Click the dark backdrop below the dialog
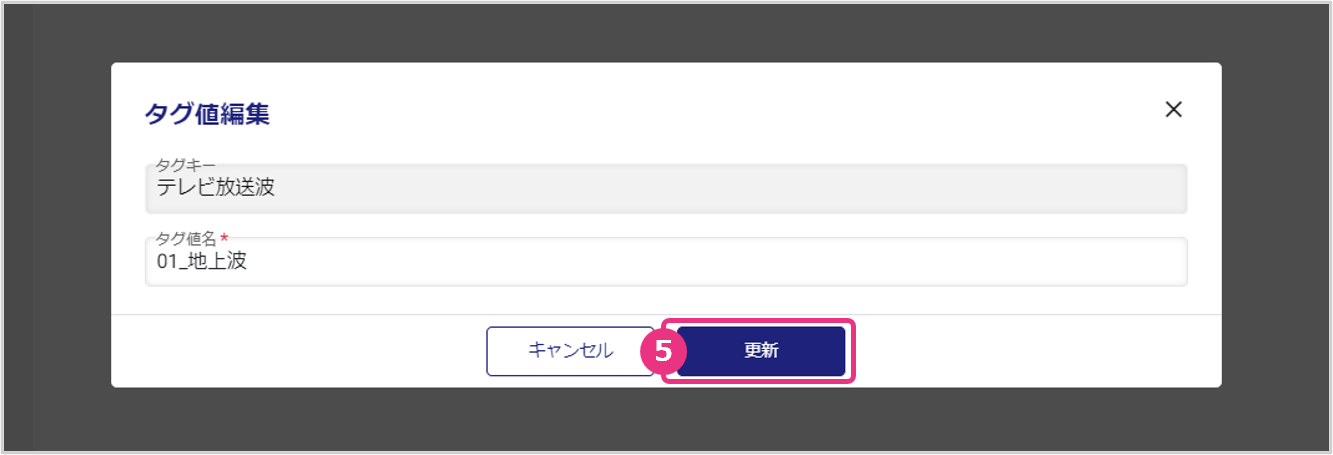This screenshot has height=455, width=1333. (665, 420)
